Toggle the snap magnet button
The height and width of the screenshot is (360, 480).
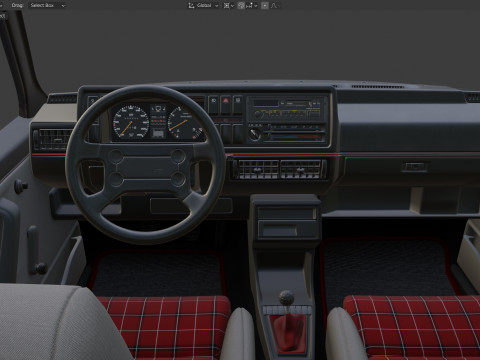pos(241,5)
